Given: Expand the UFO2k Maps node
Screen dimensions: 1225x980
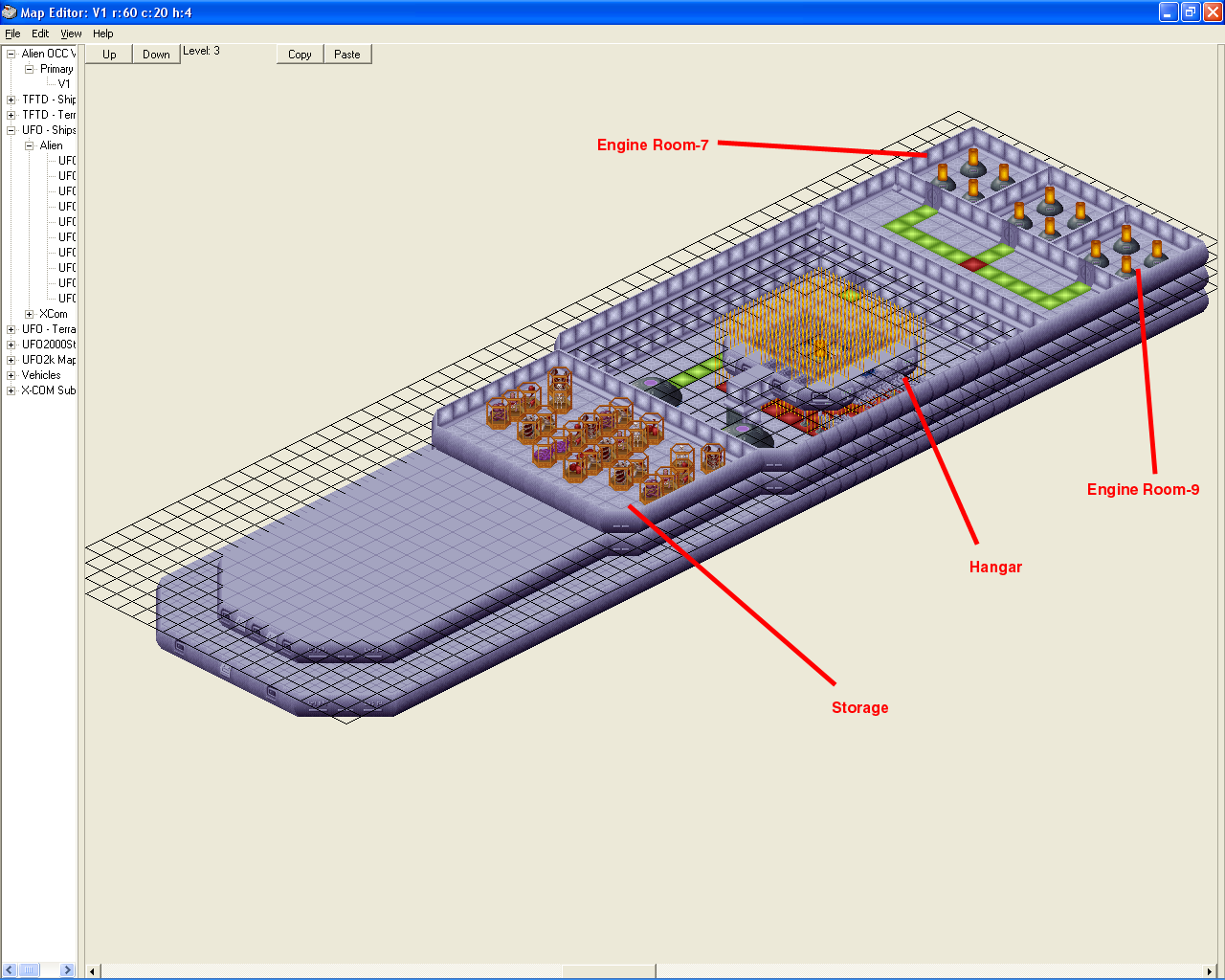Looking at the screenshot, I should coord(11,360).
